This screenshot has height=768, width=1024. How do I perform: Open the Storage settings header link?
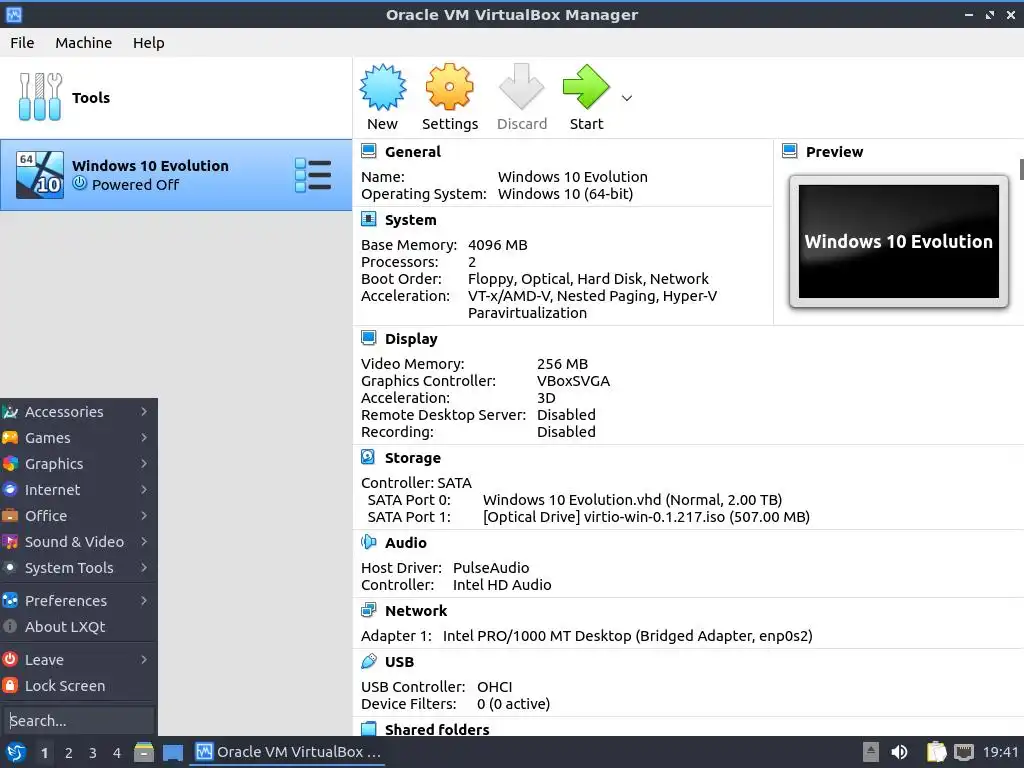[413, 458]
